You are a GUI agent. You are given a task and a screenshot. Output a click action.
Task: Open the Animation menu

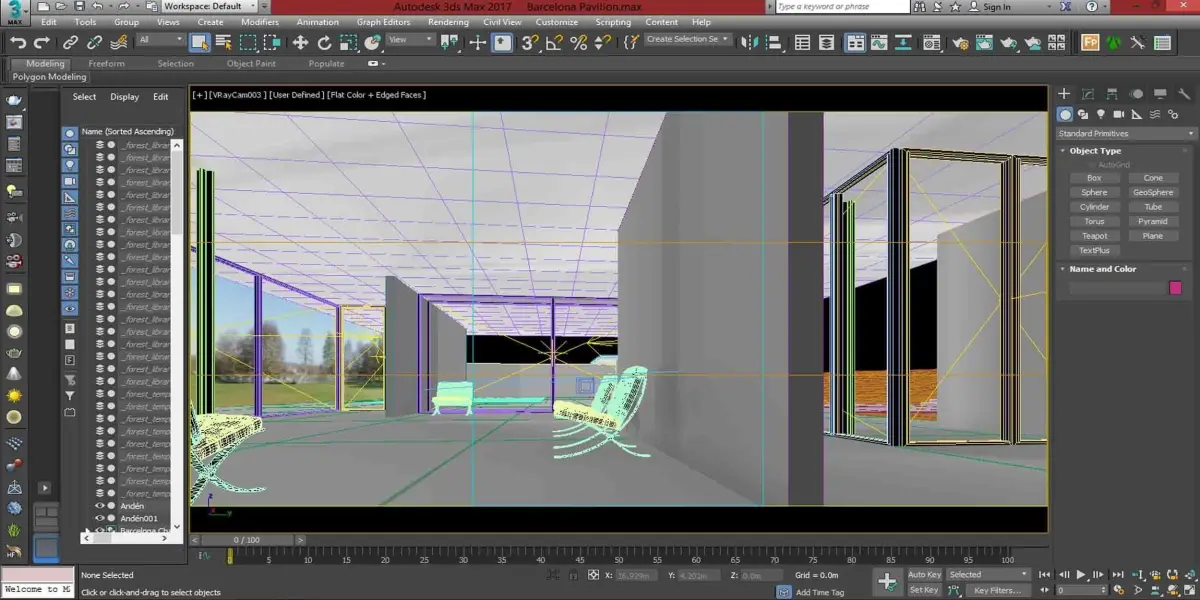tap(318, 22)
